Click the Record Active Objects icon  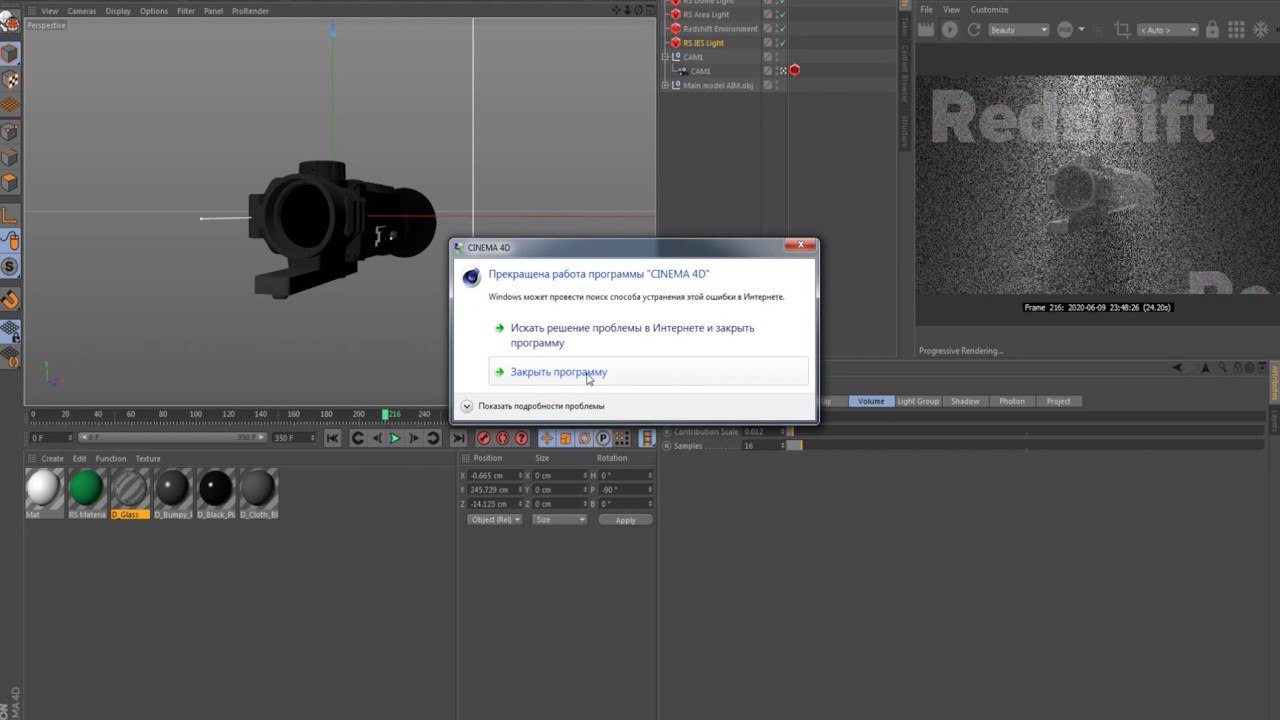pos(484,438)
